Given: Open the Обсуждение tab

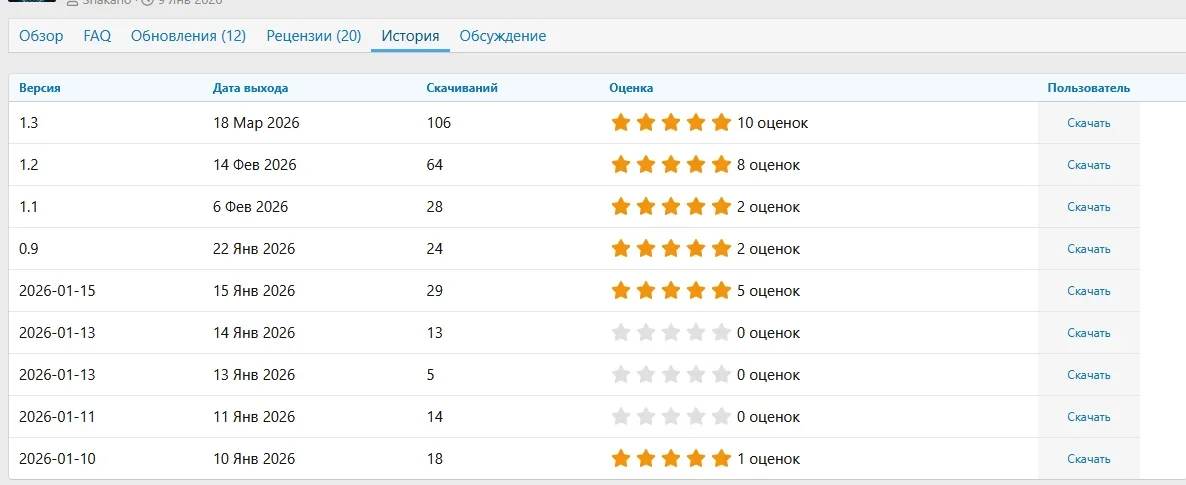Looking at the screenshot, I should pos(503,36).
